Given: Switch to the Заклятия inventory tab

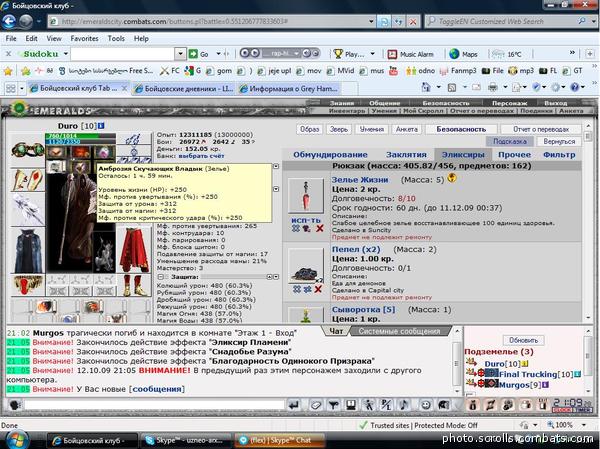Looking at the screenshot, I should [x=406, y=155].
